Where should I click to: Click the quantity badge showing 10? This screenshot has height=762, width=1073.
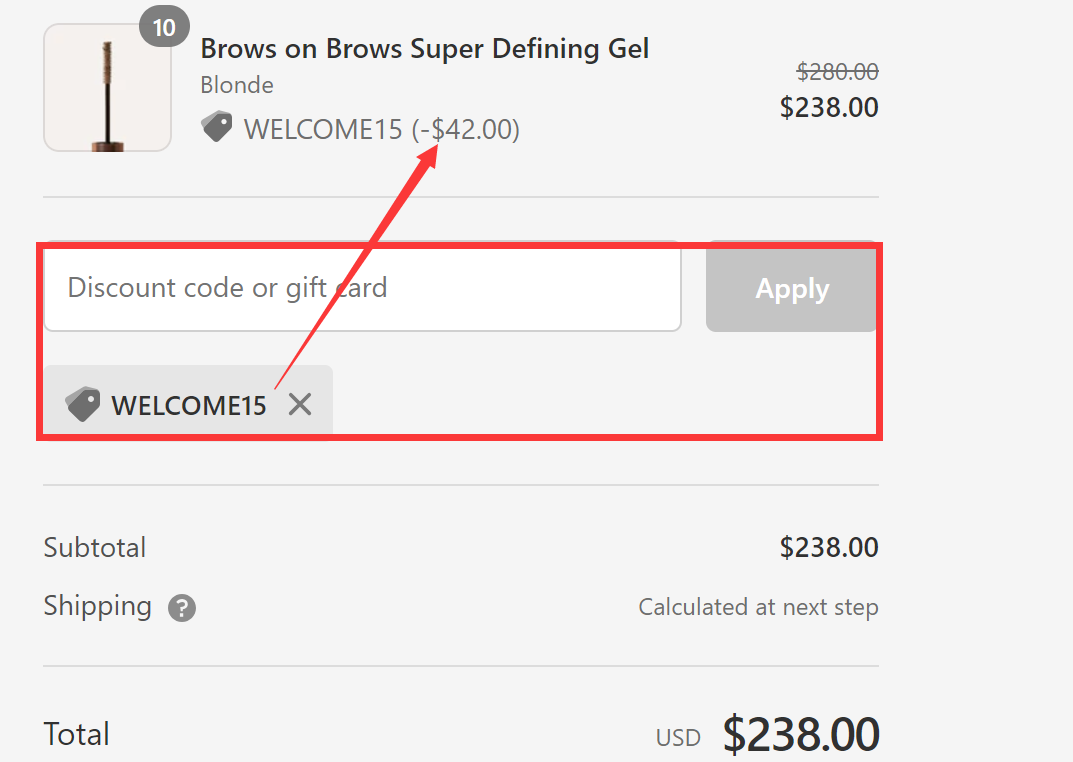click(x=163, y=26)
